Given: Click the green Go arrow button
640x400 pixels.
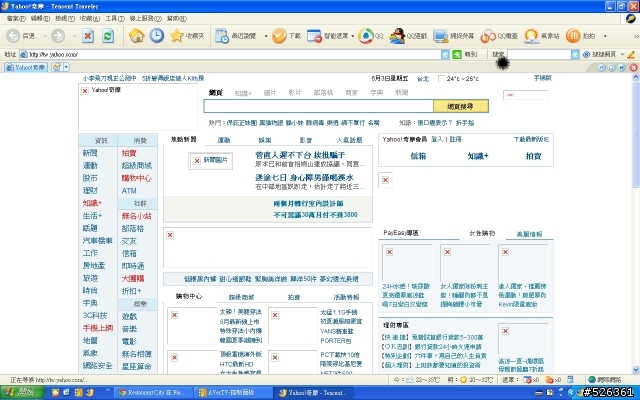Looking at the screenshot, I should 457,54.
